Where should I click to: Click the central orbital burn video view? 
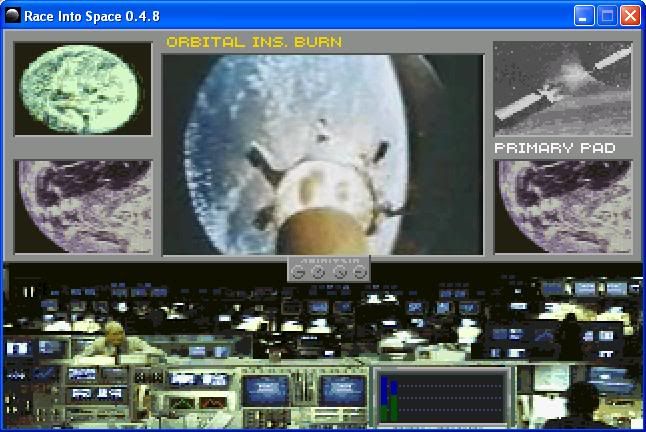[323, 155]
